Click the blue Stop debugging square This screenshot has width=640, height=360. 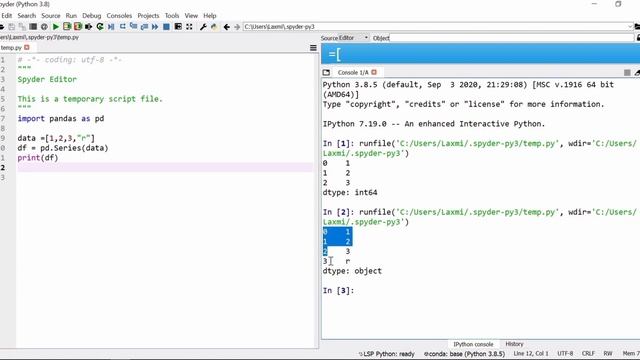(x=166, y=27)
